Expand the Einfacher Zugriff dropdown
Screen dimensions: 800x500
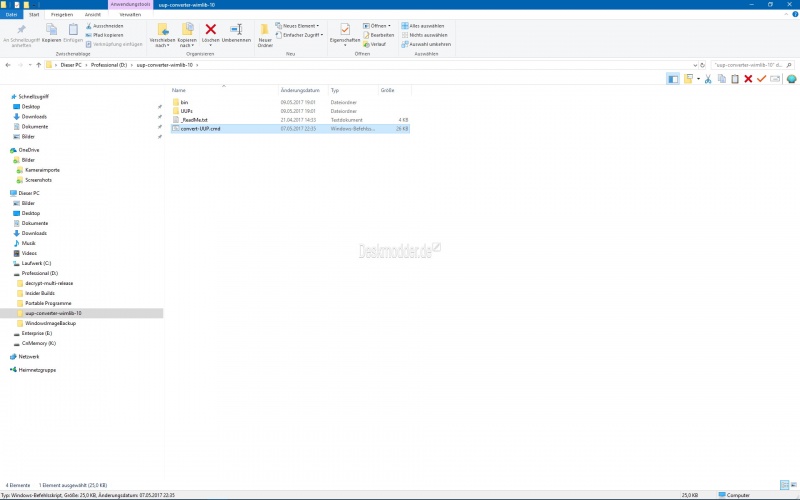(299, 35)
